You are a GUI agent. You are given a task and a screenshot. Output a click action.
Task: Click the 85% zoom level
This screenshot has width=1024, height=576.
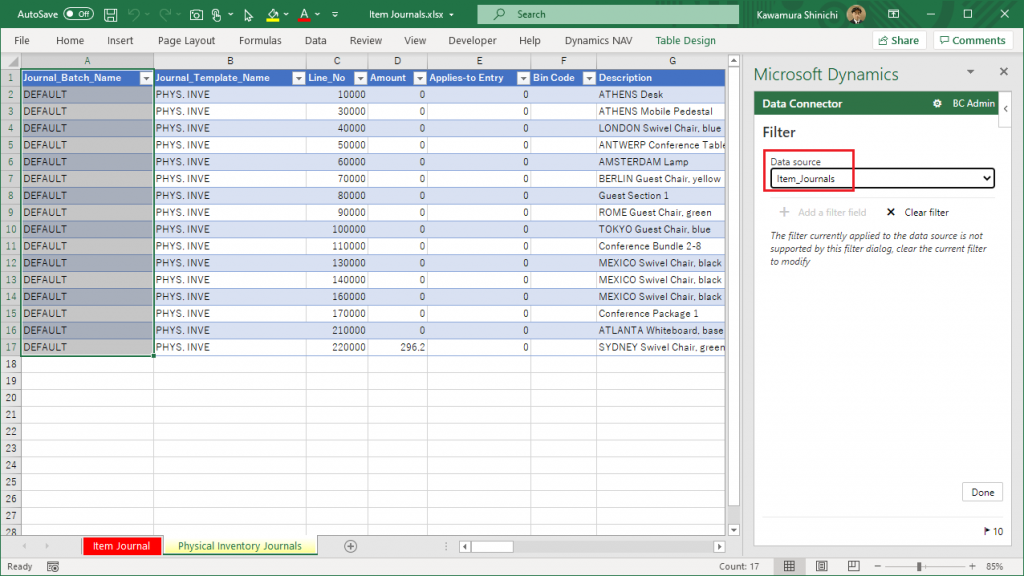coord(995,566)
